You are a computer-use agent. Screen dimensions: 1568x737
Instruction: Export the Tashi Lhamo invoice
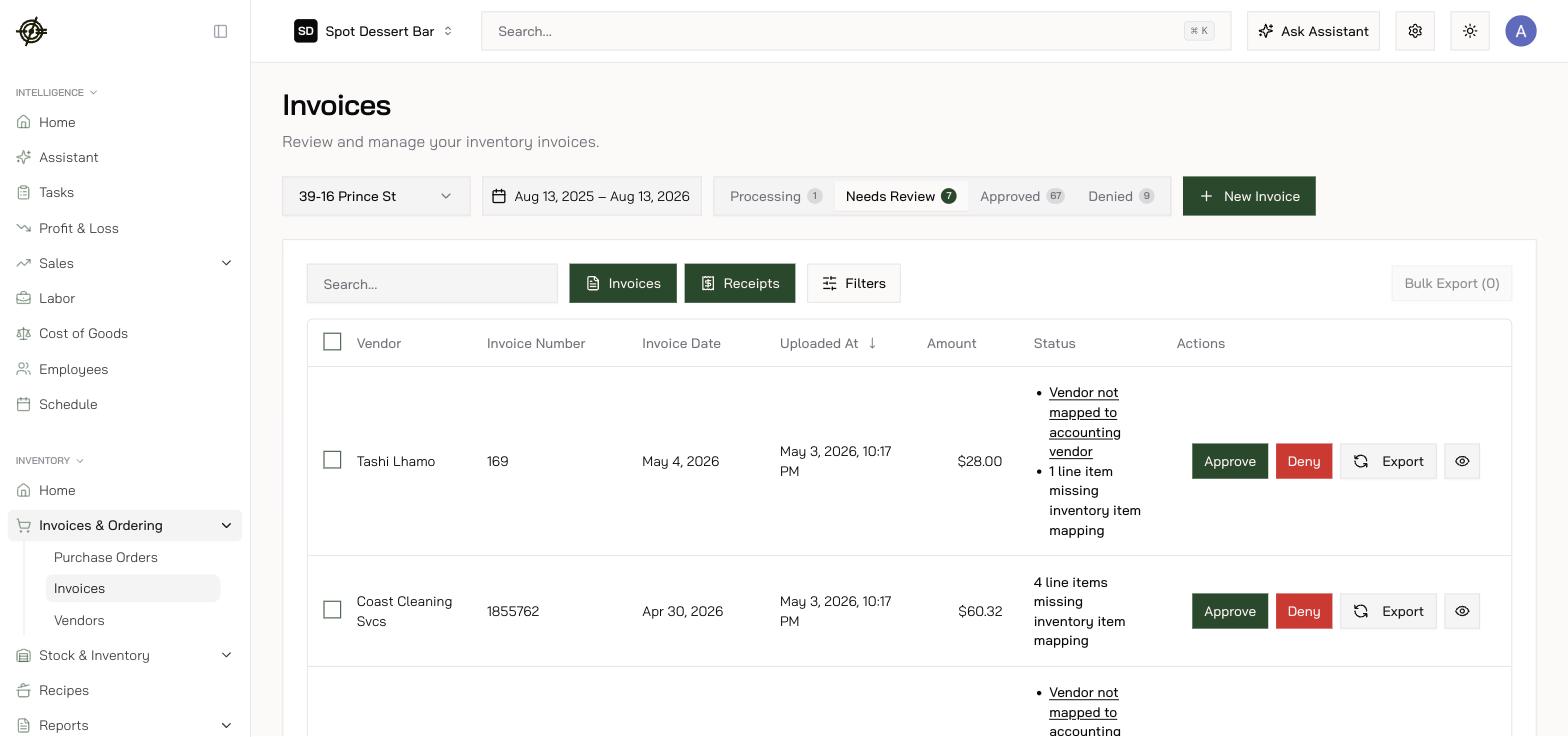click(x=1388, y=461)
